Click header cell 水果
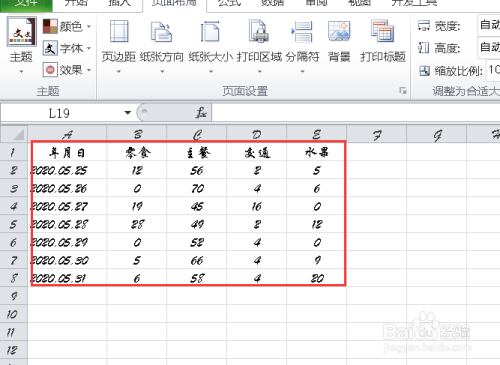The height and width of the screenshot is (365, 500). point(316,153)
